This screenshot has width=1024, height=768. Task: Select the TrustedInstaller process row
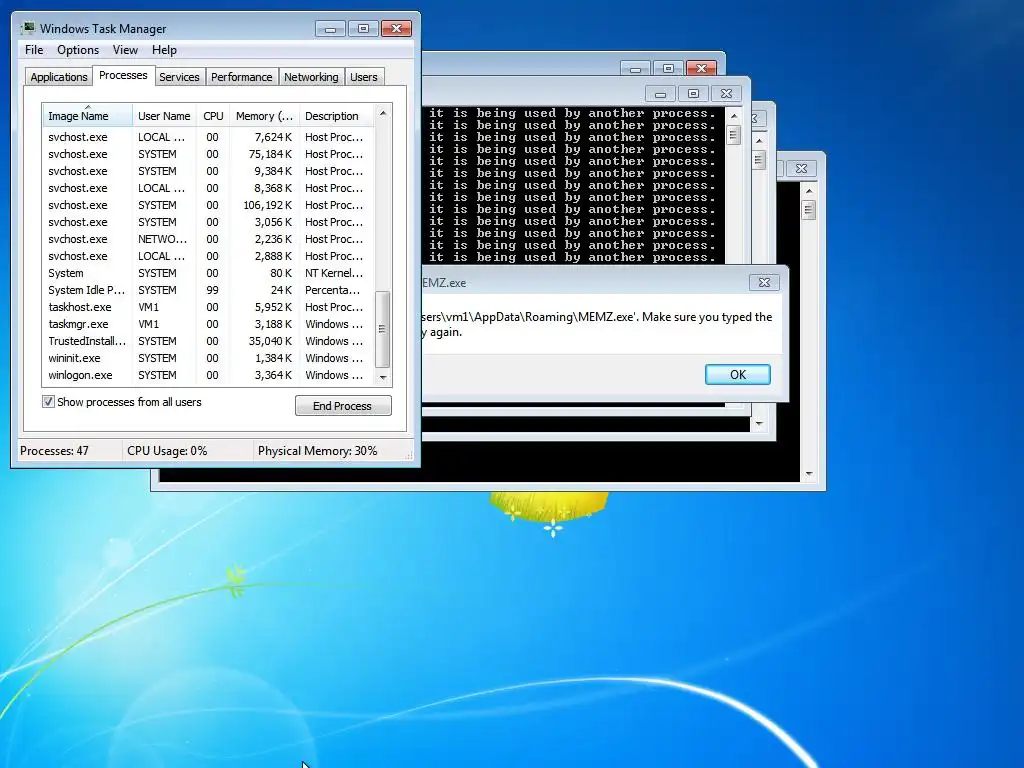(208, 341)
